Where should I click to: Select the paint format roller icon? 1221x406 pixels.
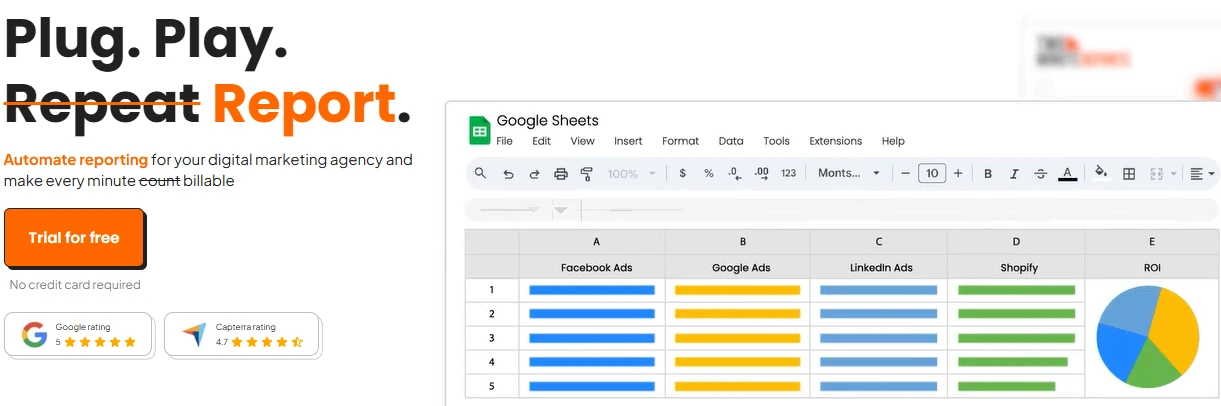[587, 174]
